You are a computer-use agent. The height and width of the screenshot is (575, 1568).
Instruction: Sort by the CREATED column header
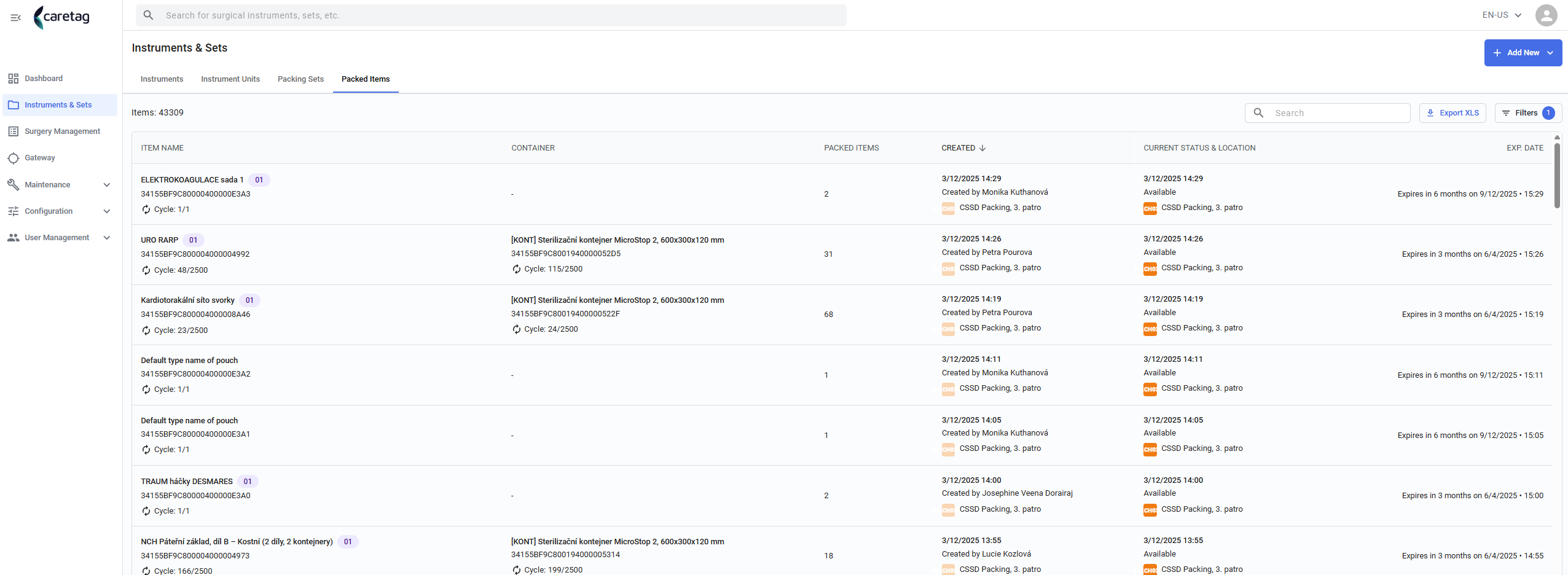coord(958,148)
